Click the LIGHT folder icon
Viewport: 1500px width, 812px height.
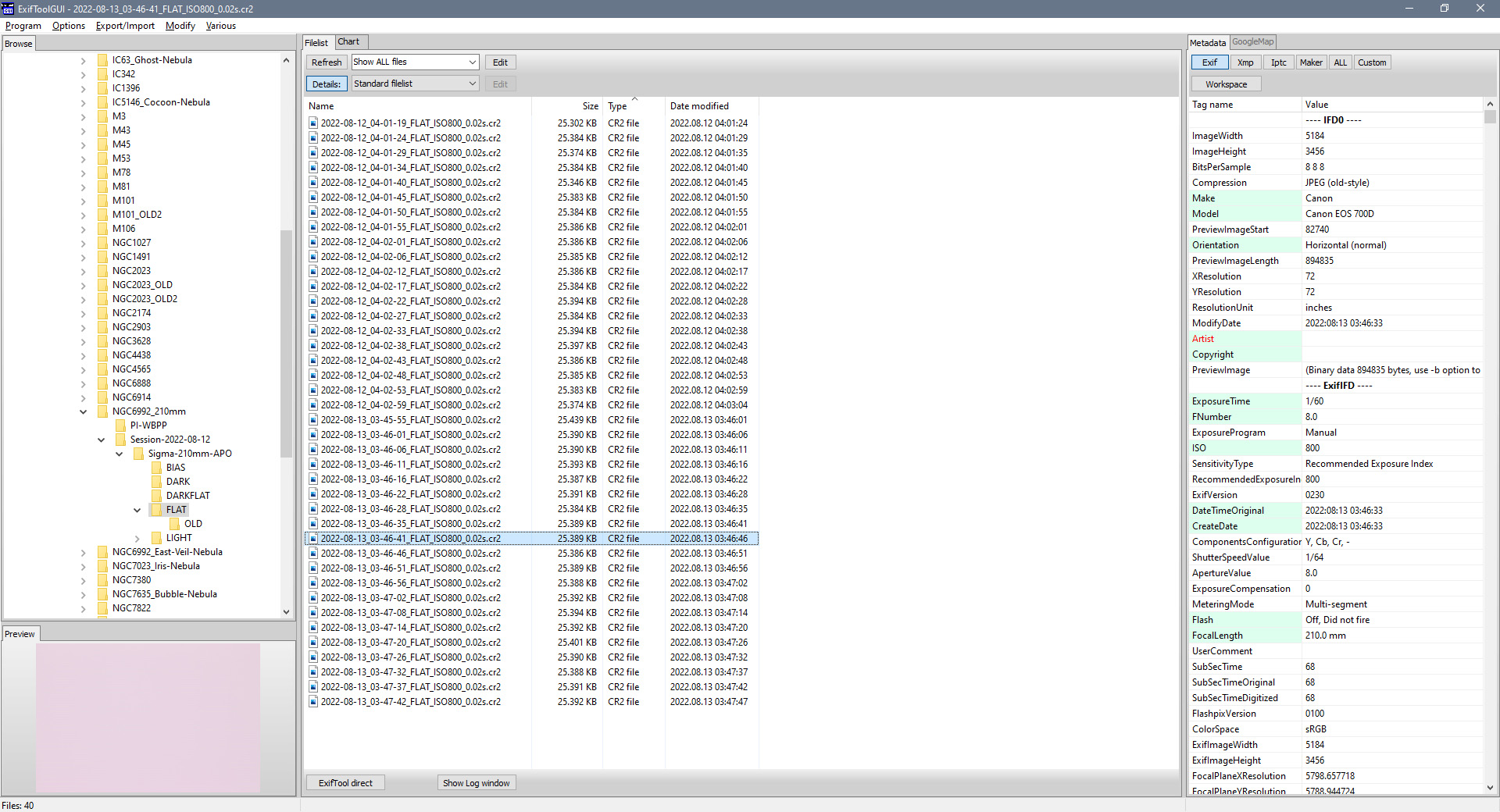(156, 538)
